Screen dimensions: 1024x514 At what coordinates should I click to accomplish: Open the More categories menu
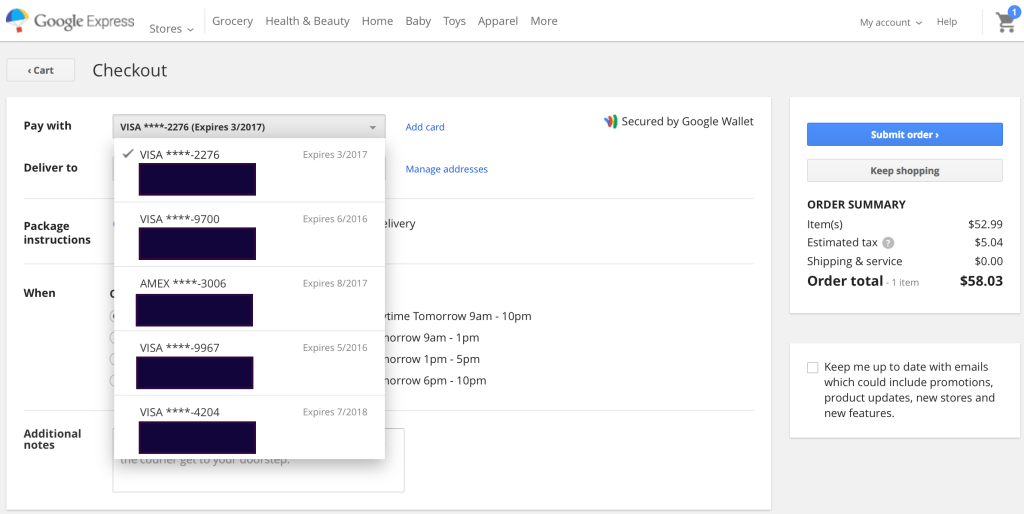pos(544,21)
